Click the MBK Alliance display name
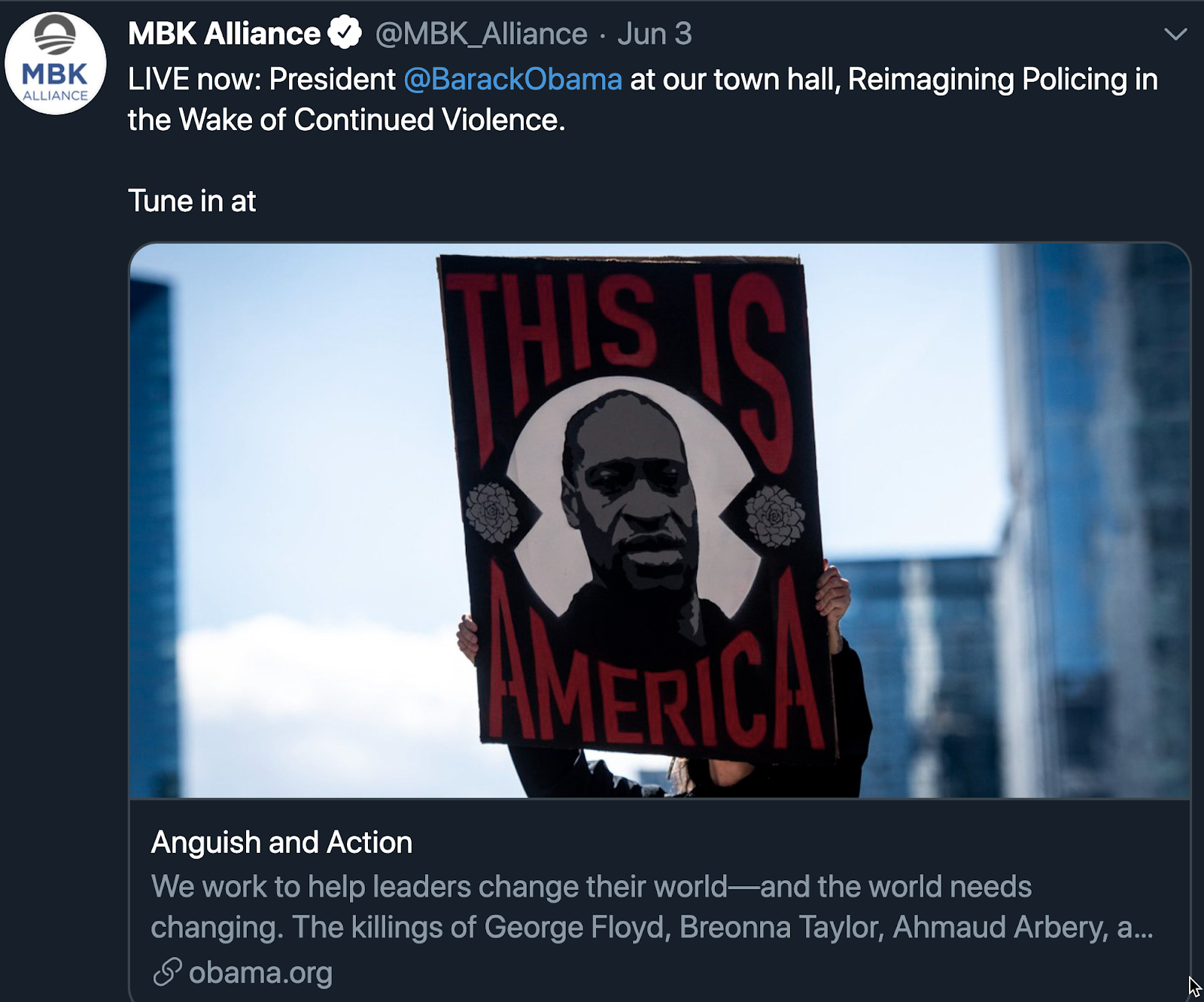This screenshot has height=1002, width=1204. tap(224, 34)
